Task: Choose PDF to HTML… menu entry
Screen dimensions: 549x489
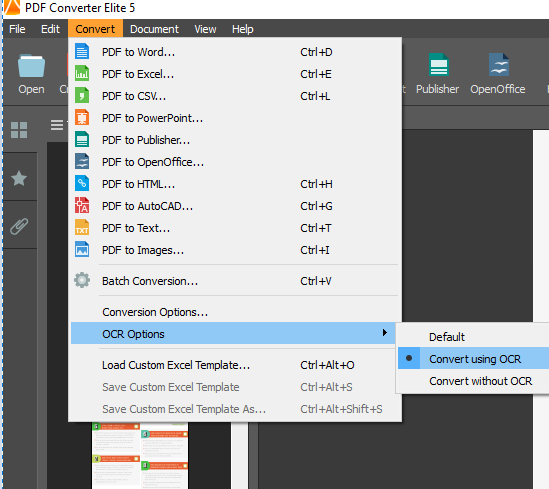Action: (235, 184)
